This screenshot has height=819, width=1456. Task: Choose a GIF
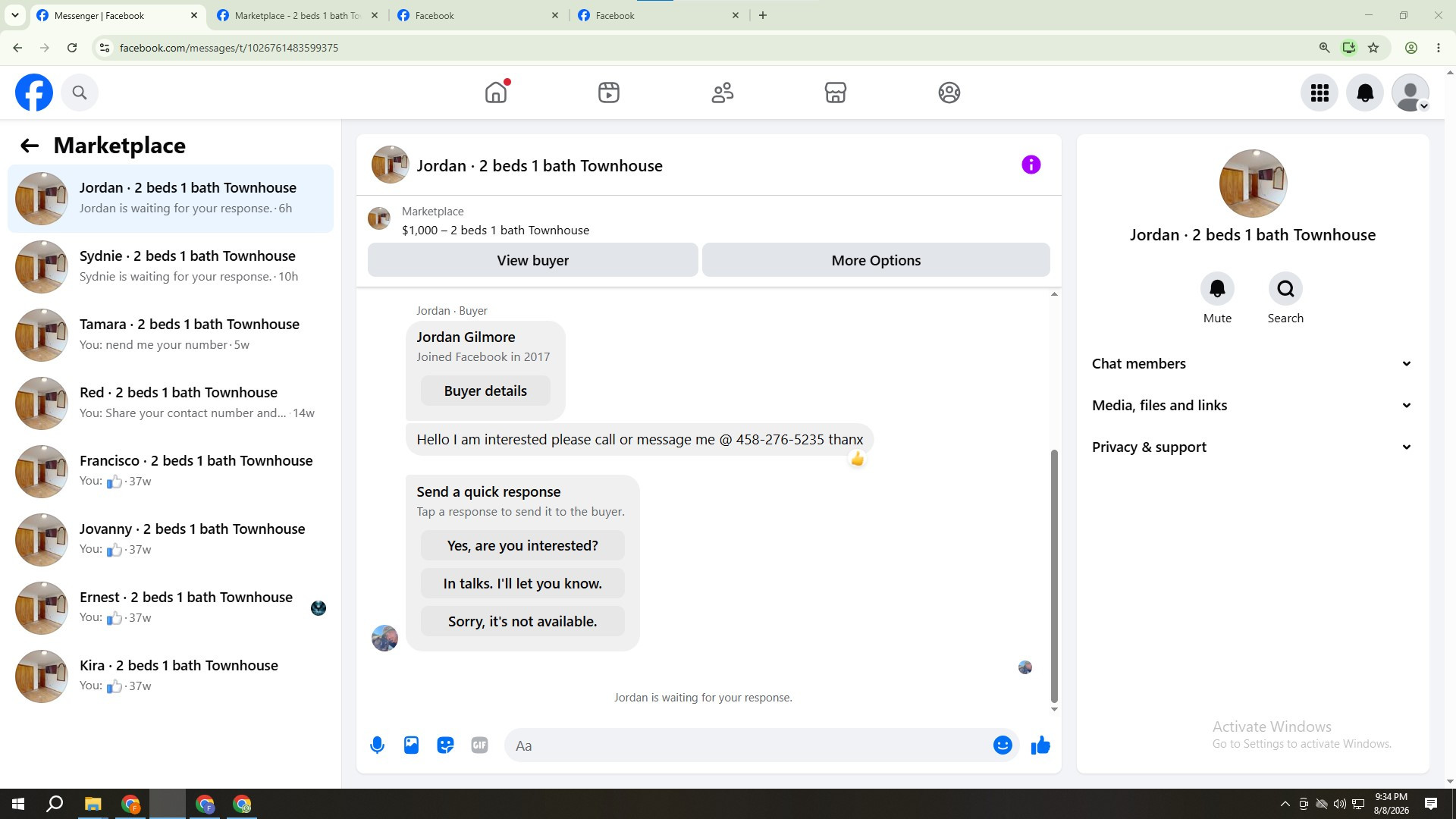click(479, 745)
